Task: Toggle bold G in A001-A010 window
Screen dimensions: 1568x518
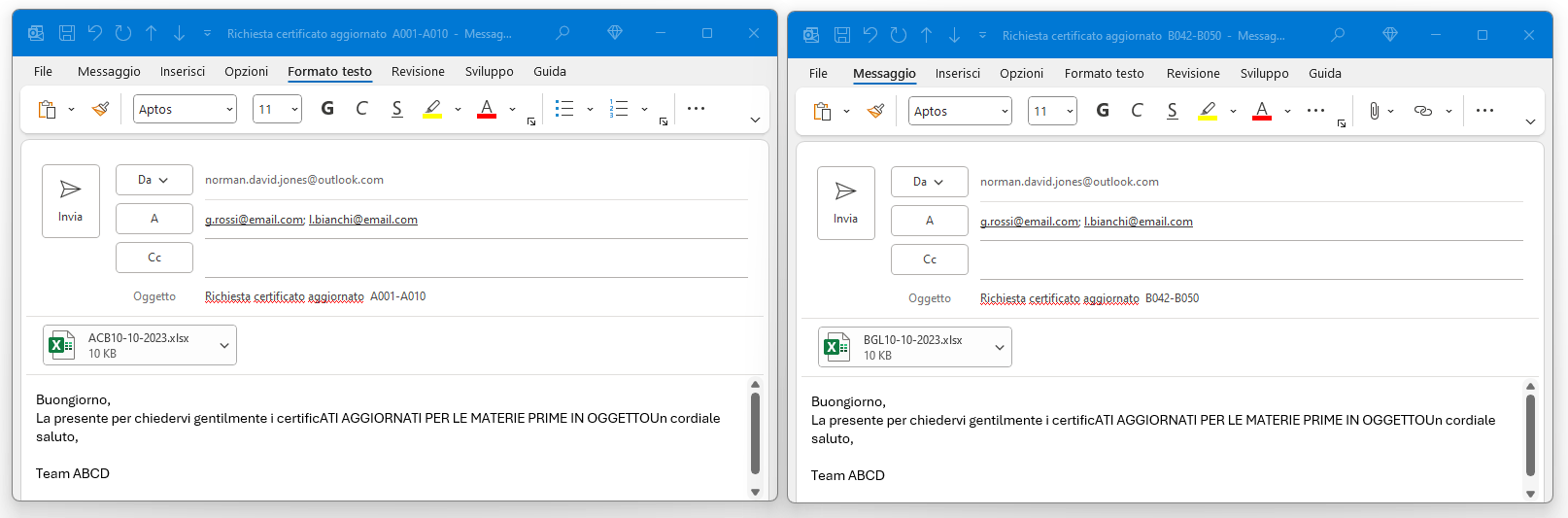Action: (327, 109)
